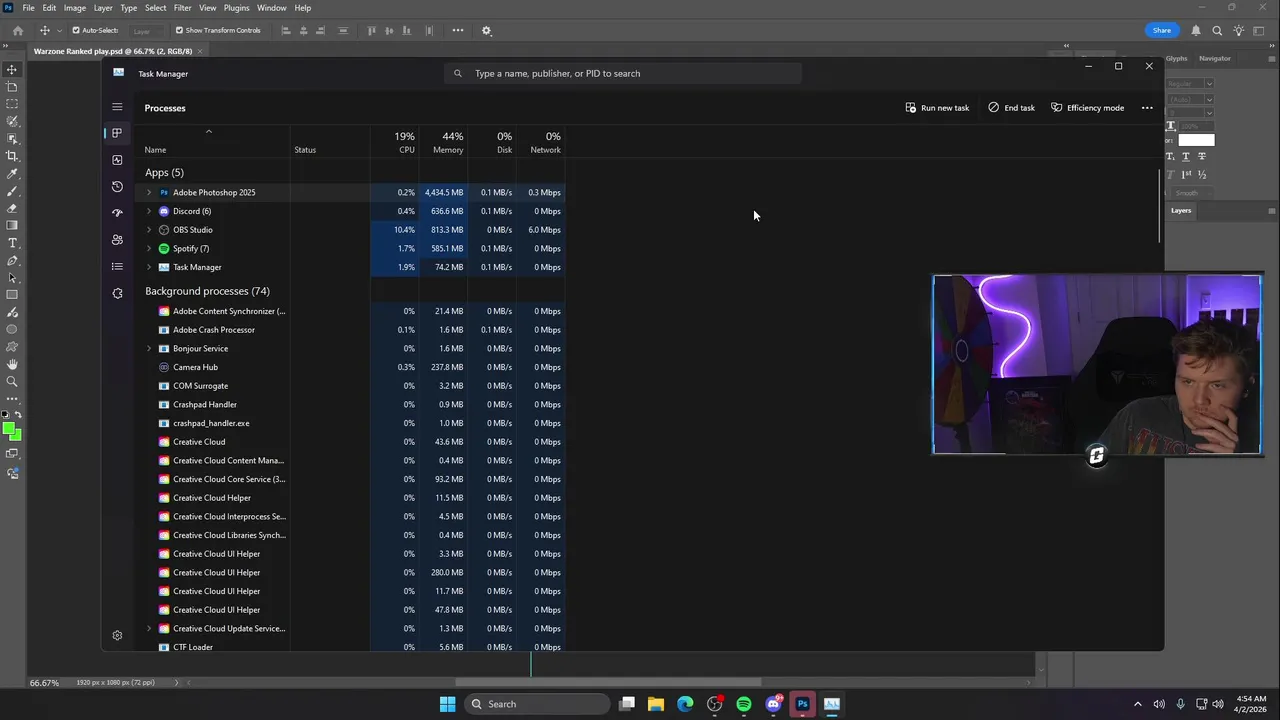The width and height of the screenshot is (1280, 720).
Task: Select the Eyedropper tool
Action: (12, 174)
